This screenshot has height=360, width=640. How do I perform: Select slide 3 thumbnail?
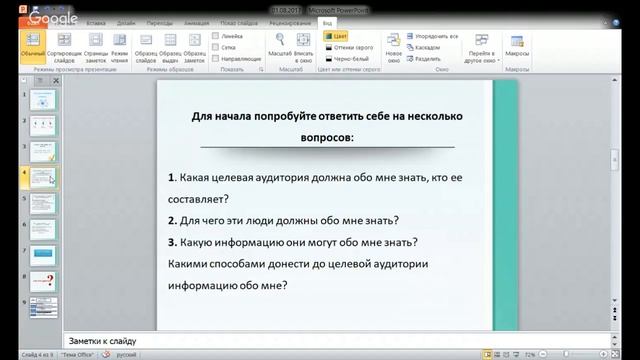(x=43, y=152)
